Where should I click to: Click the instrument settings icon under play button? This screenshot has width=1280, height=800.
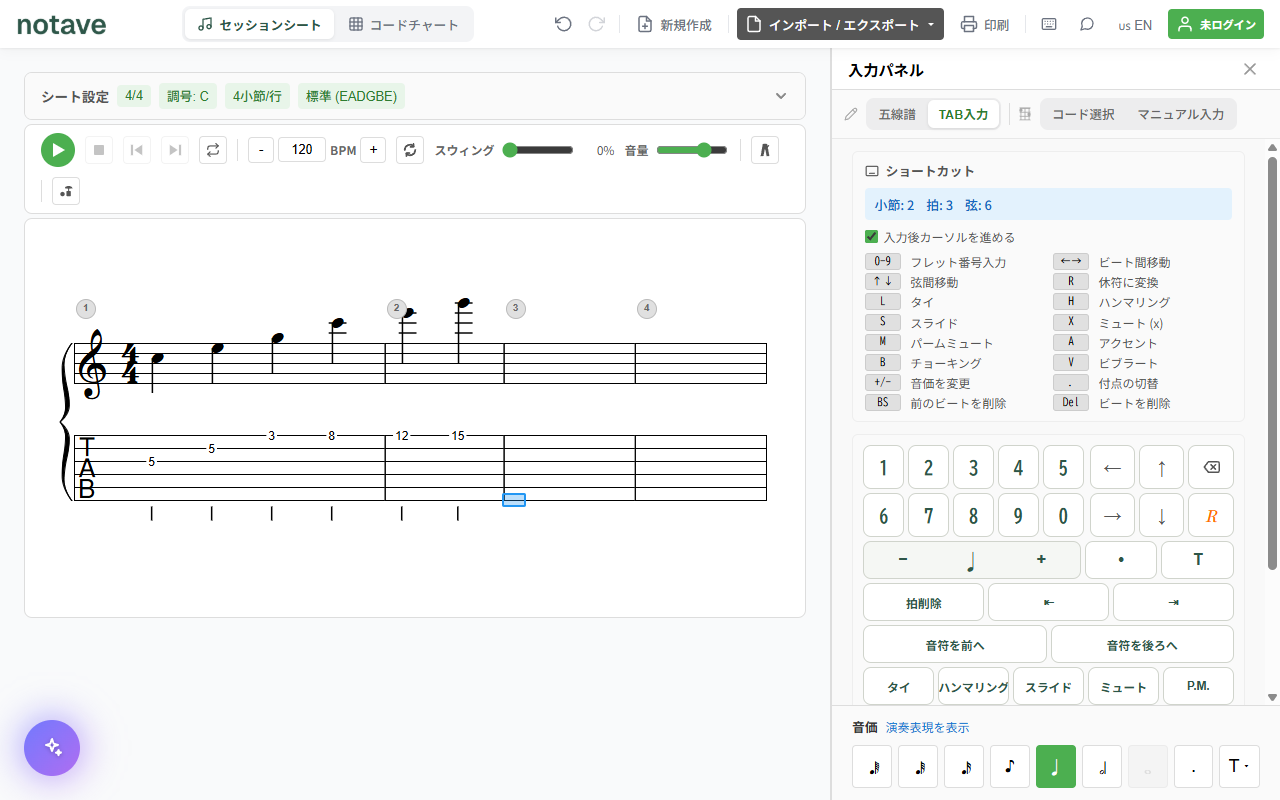(x=66, y=191)
